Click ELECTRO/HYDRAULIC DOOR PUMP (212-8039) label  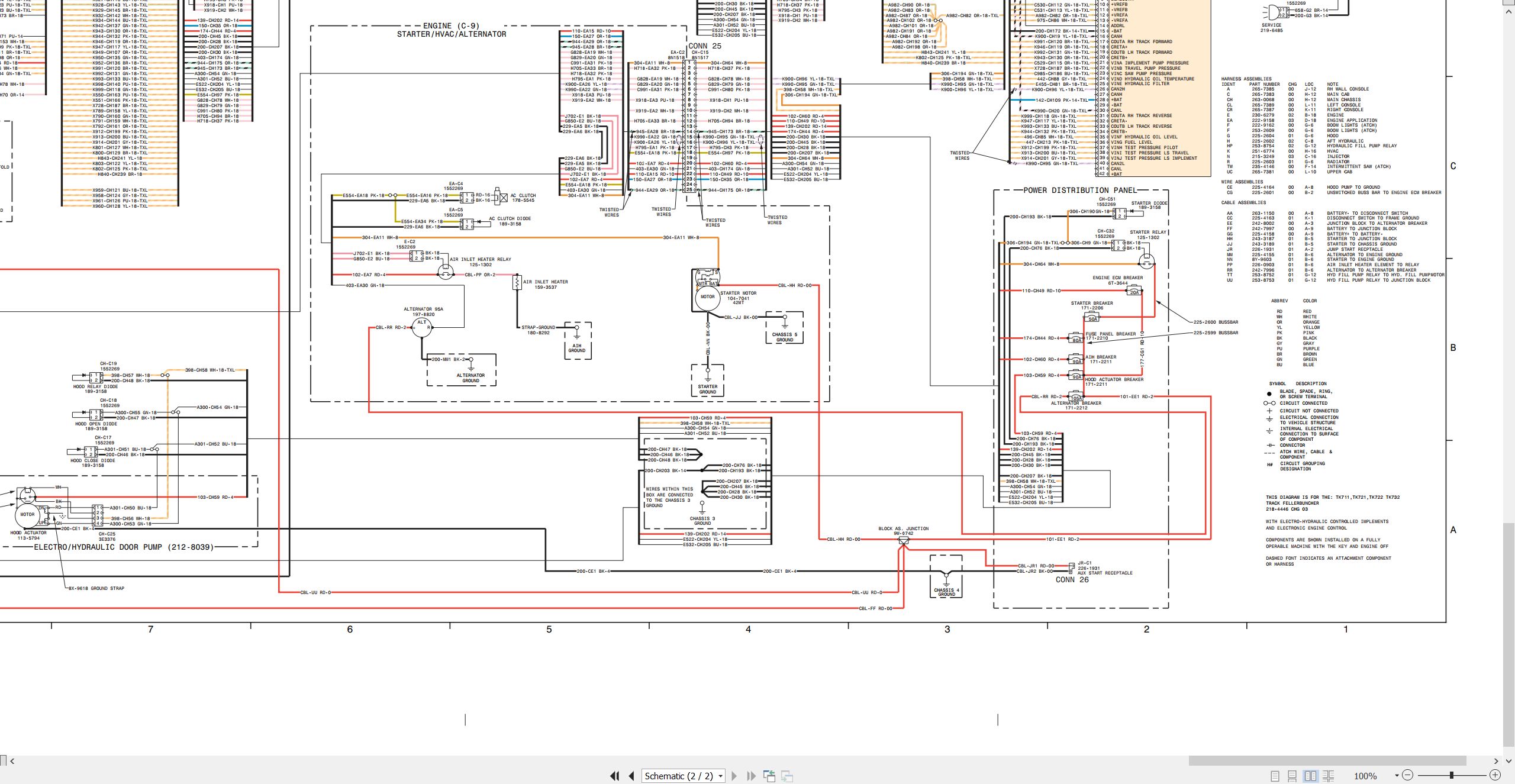pos(124,547)
